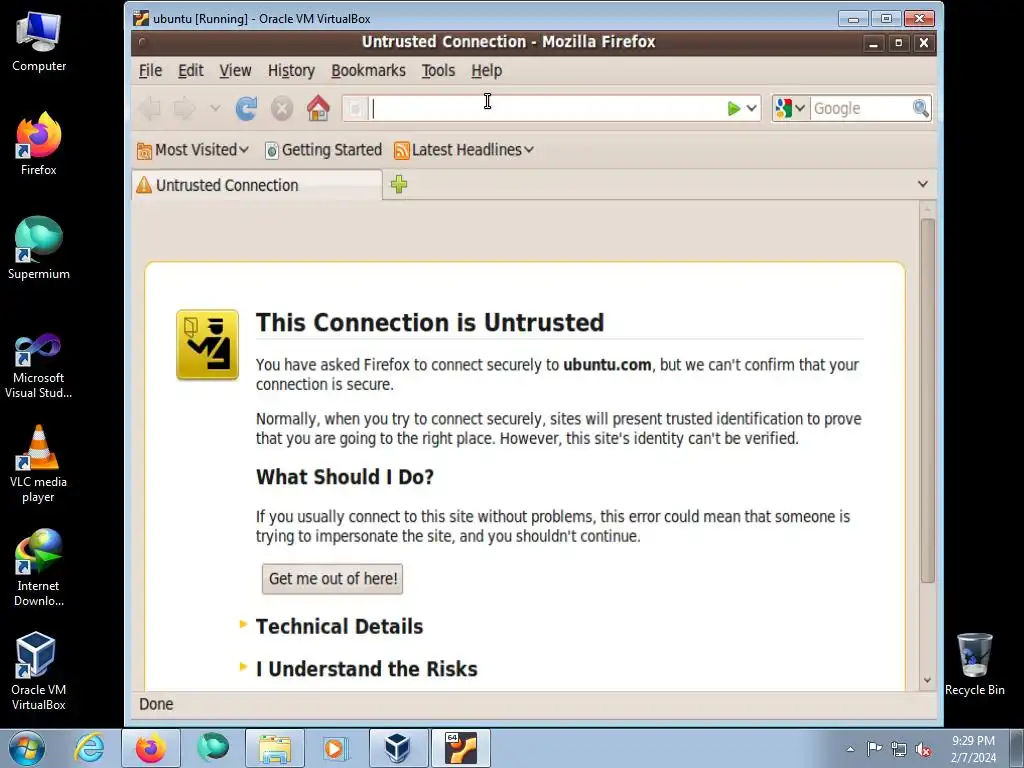Open Windows Explorer from the taskbar

275,748
